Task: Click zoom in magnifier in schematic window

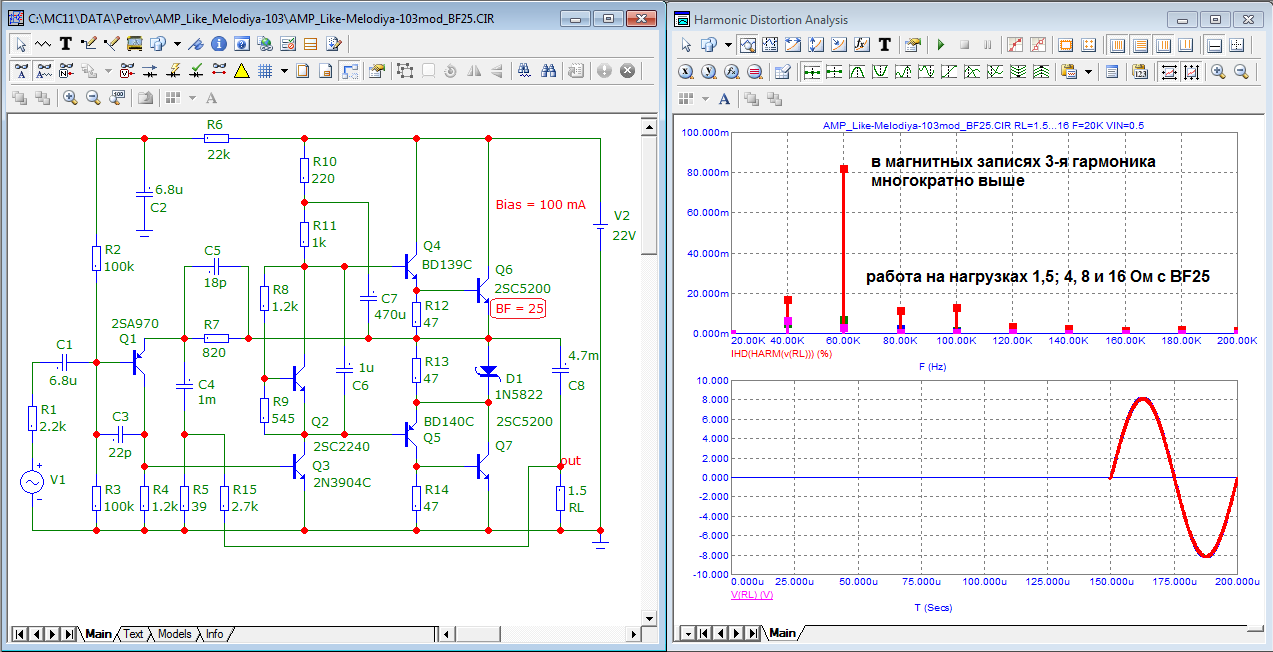Action: pos(70,98)
